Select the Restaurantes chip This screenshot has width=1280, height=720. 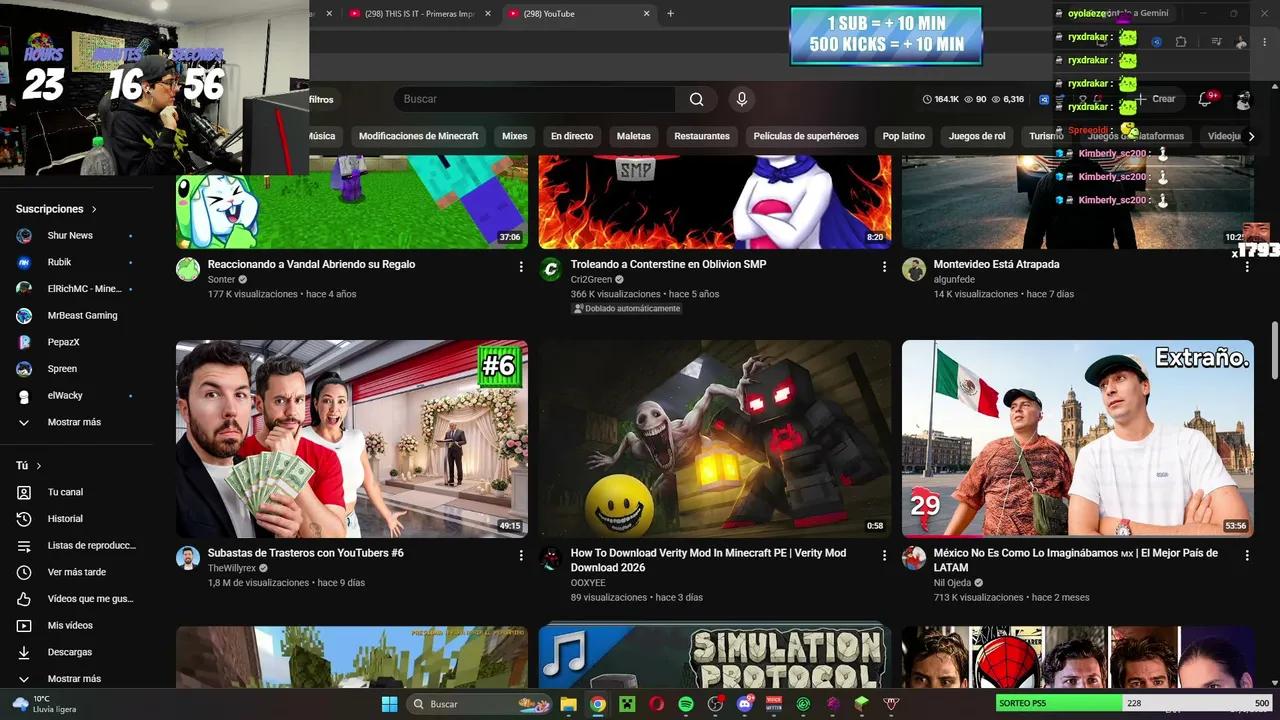[702, 136]
